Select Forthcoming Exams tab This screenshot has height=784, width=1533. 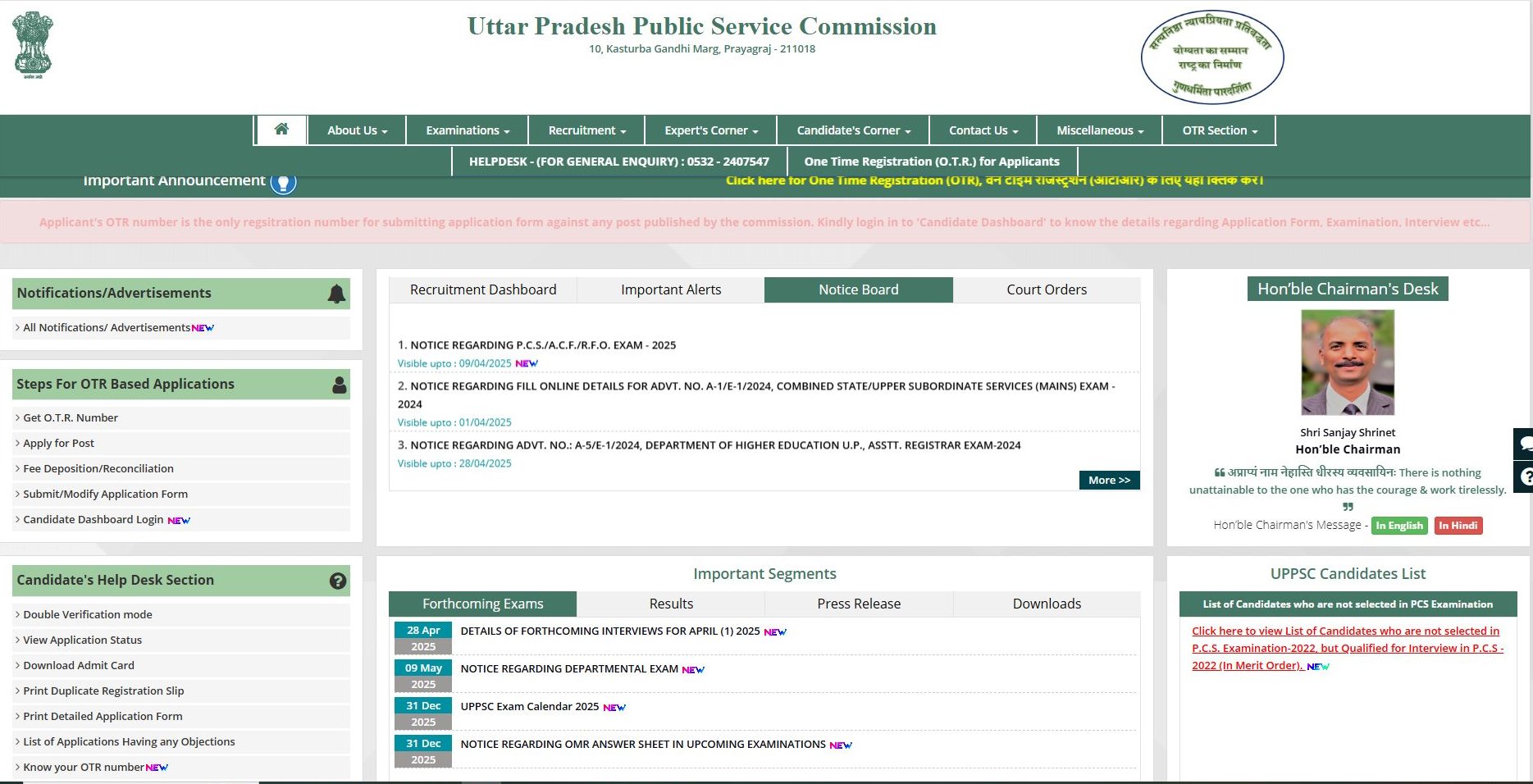tap(483, 604)
